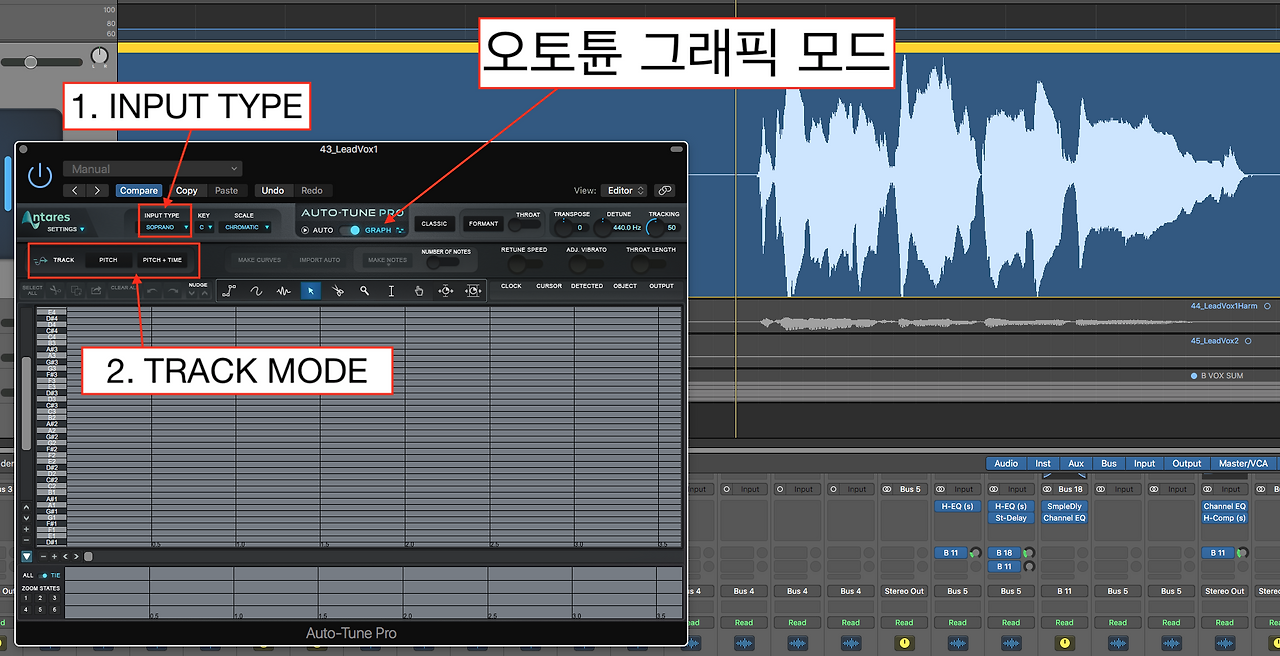The image size is (1280, 656).
Task: Toggle the Classic mode button
Action: click(x=434, y=224)
